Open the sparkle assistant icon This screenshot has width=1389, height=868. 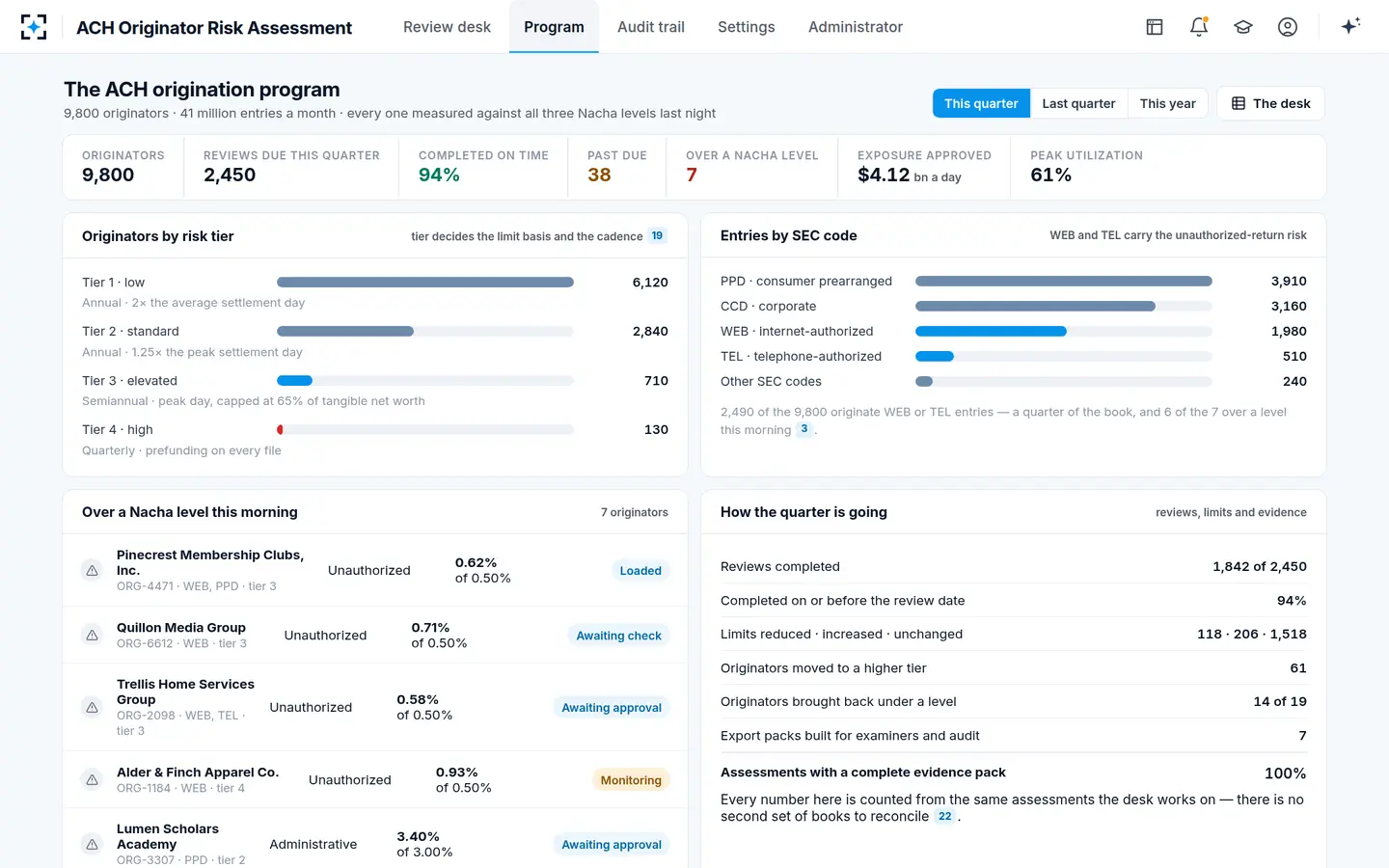pos(1350,26)
